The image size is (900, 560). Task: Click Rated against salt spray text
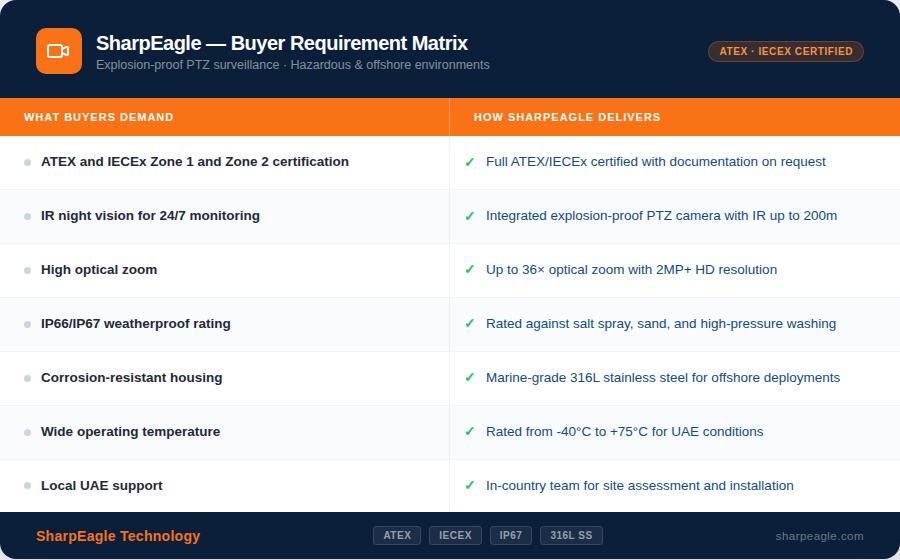[661, 324]
